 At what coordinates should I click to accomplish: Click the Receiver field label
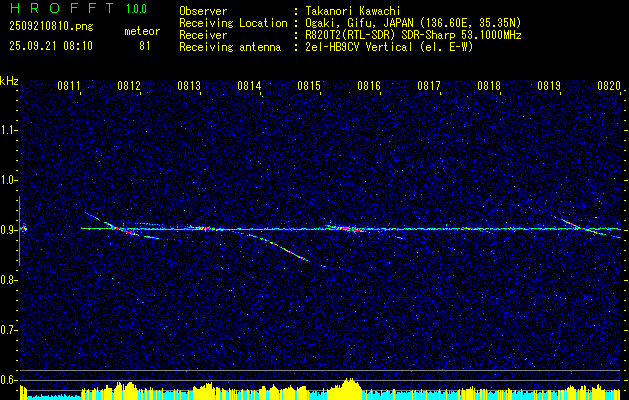pos(203,35)
